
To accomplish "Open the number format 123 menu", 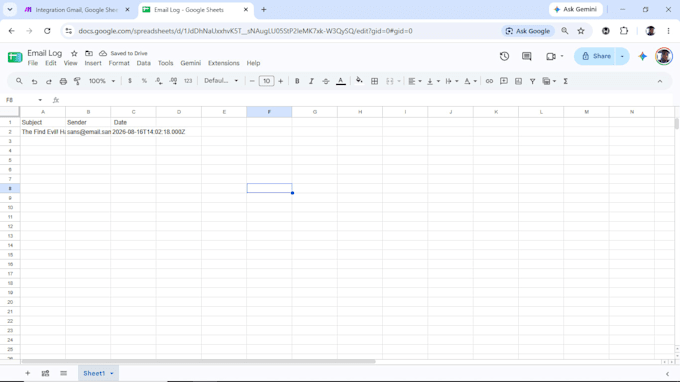I will point(188,81).
